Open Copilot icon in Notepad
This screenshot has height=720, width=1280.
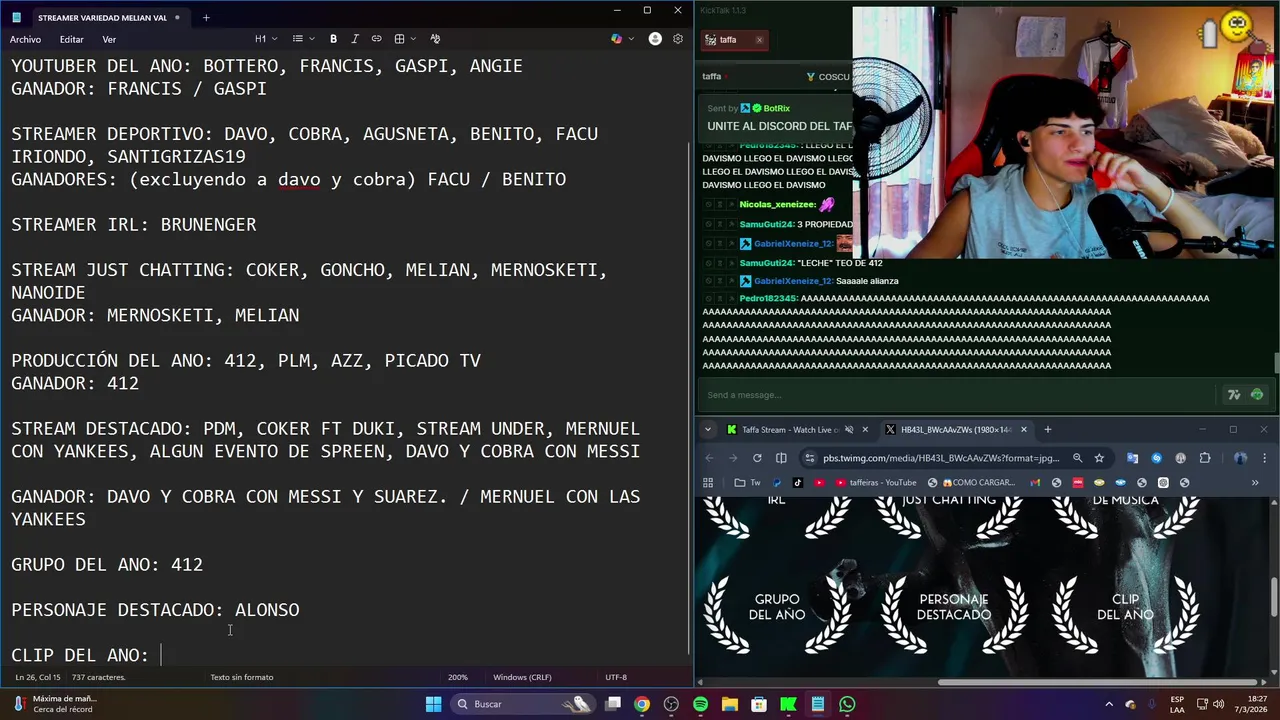point(616,39)
